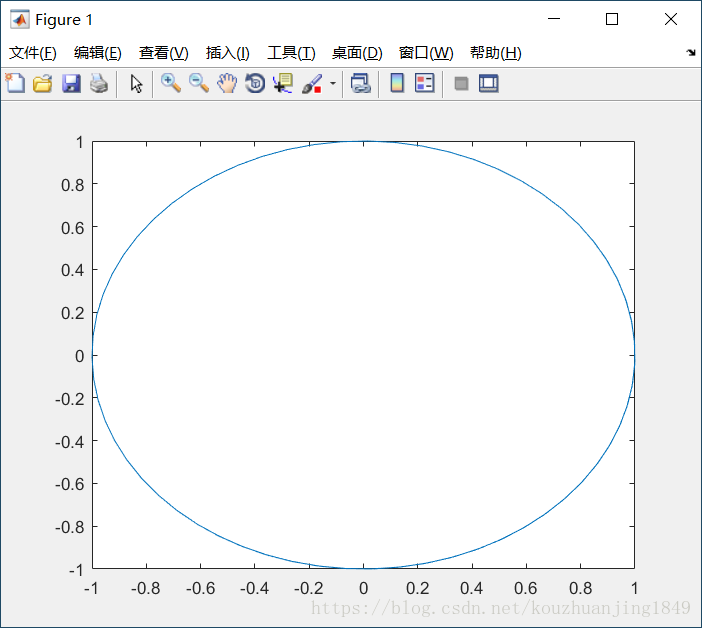
Task: Click the x-axis label -0.8
Action: coord(146,588)
